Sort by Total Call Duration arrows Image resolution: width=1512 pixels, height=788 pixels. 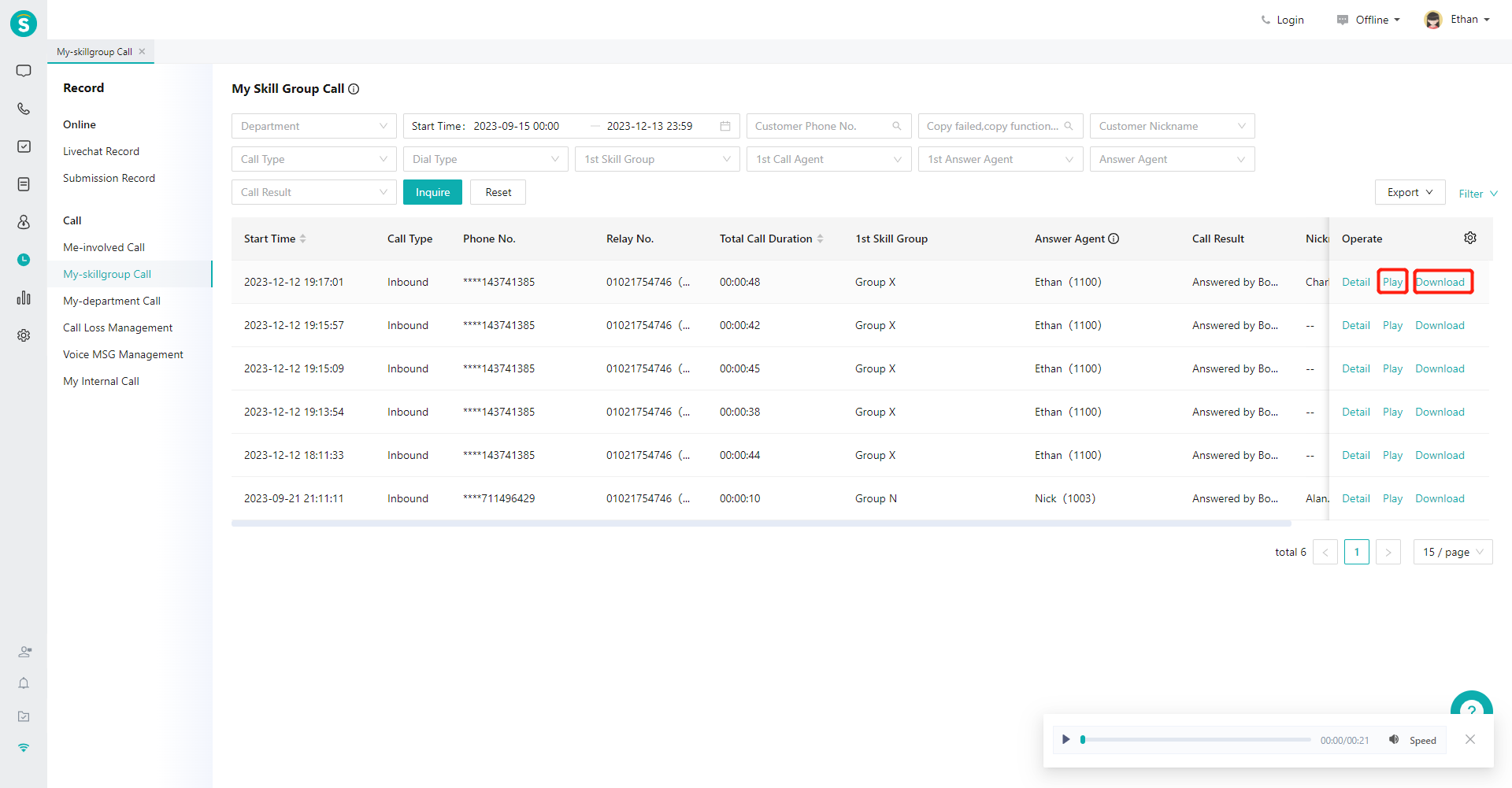pos(820,239)
